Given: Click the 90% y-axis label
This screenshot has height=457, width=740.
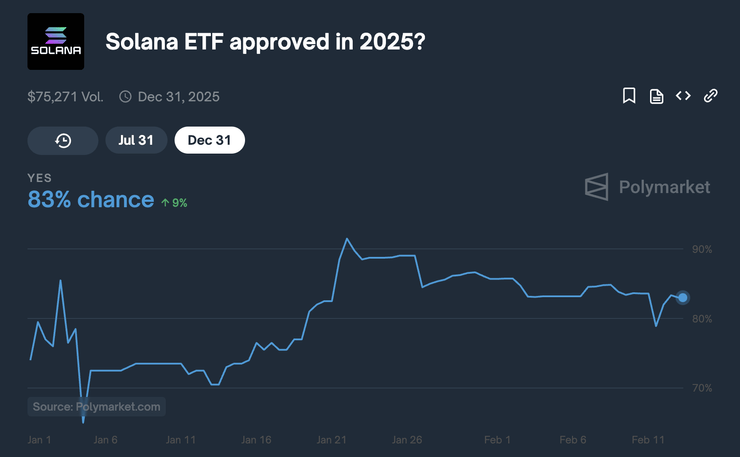Looking at the screenshot, I should click(x=701, y=249).
